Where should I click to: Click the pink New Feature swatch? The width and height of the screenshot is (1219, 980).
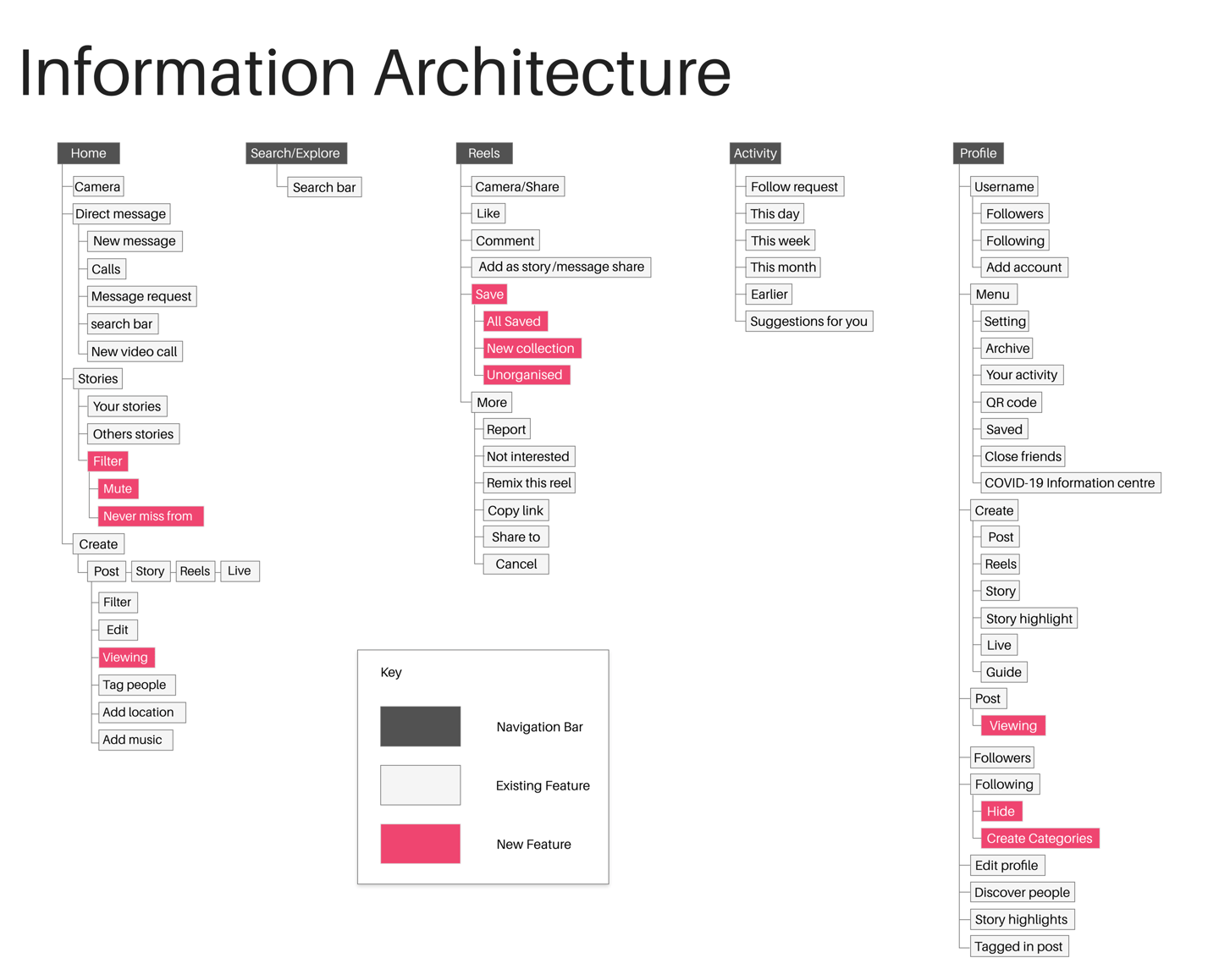tap(420, 844)
